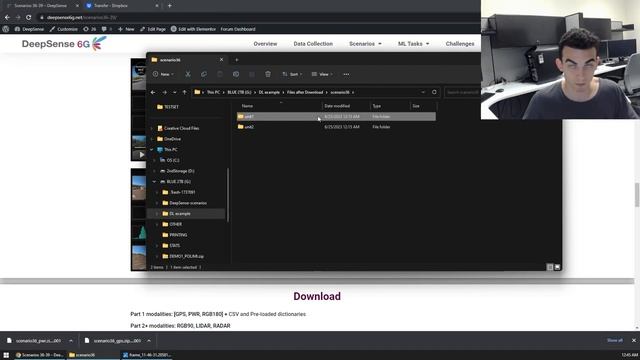Open the Overview page in site menu
Image resolution: width=640 pixels, height=360 pixels.
[265, 44]
